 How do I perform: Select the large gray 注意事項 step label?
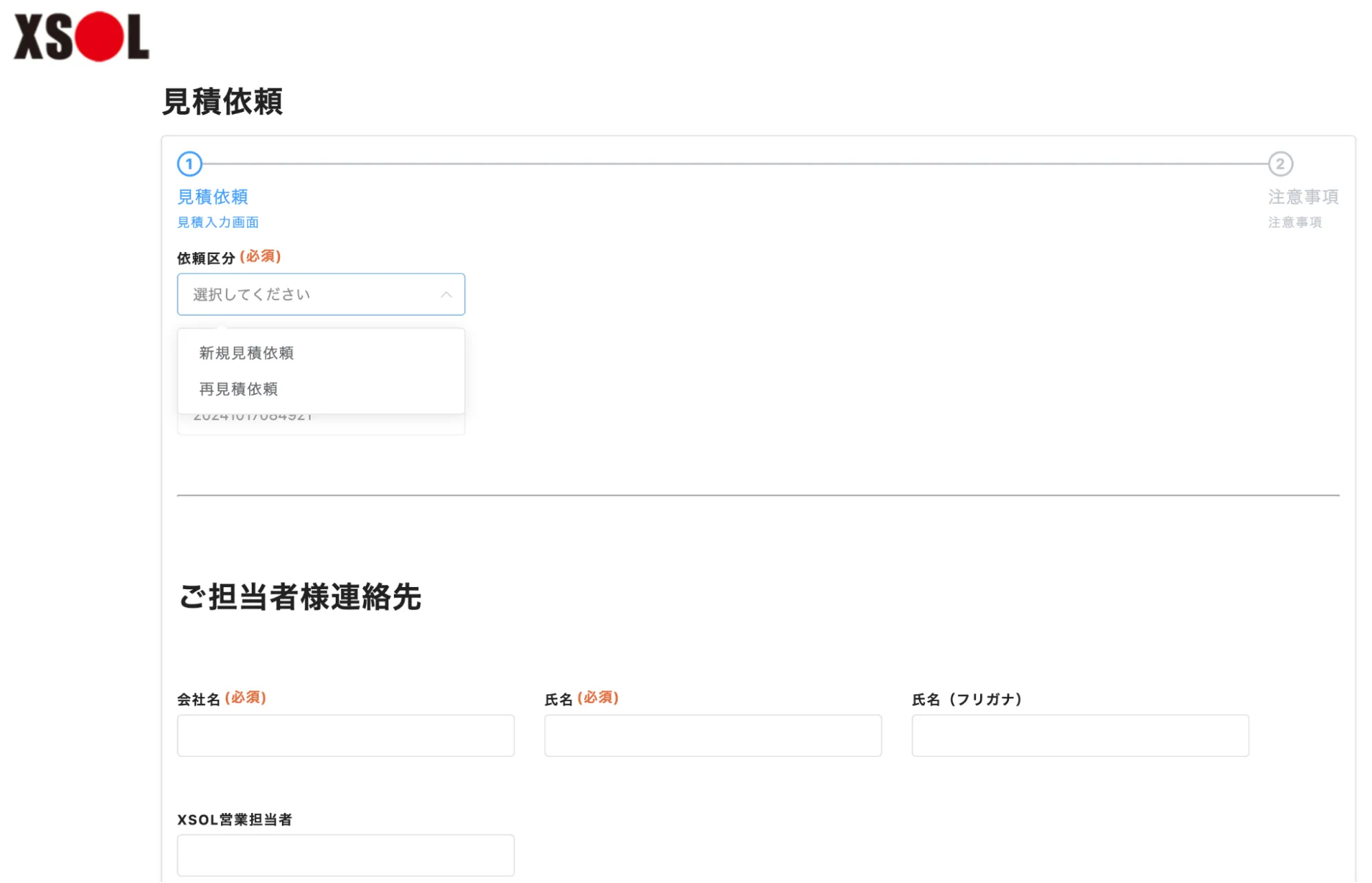click(1303, 197)
